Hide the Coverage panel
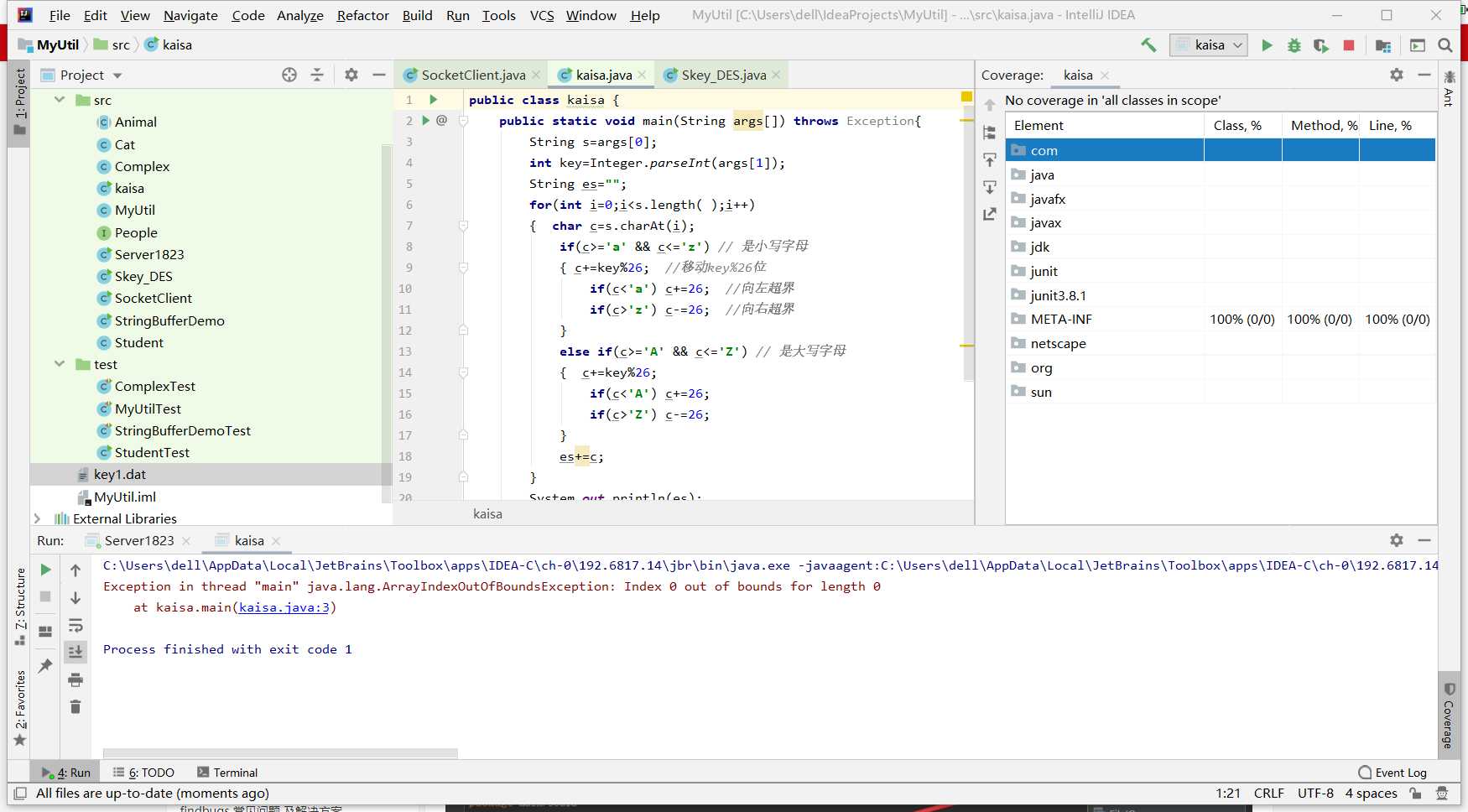Viewport: 1468px width, 812px height. click(x=1424, y=75)
